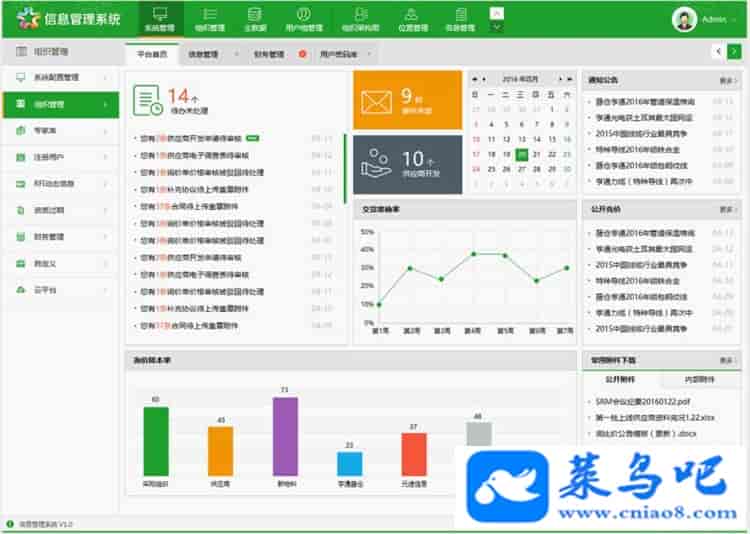The height and width of the screenshot is (534, 750).
Task: Click the circular user-group icon in the top navigation
Action: [304, 14]
